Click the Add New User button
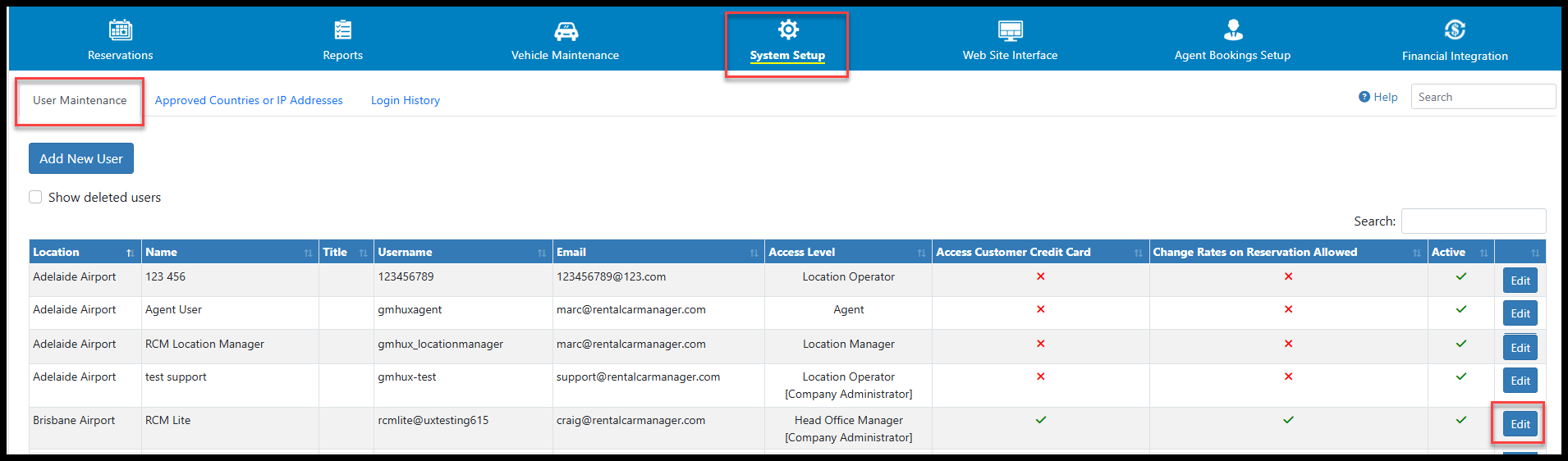Screen dimensions: 1568x461 coord(81,158)
